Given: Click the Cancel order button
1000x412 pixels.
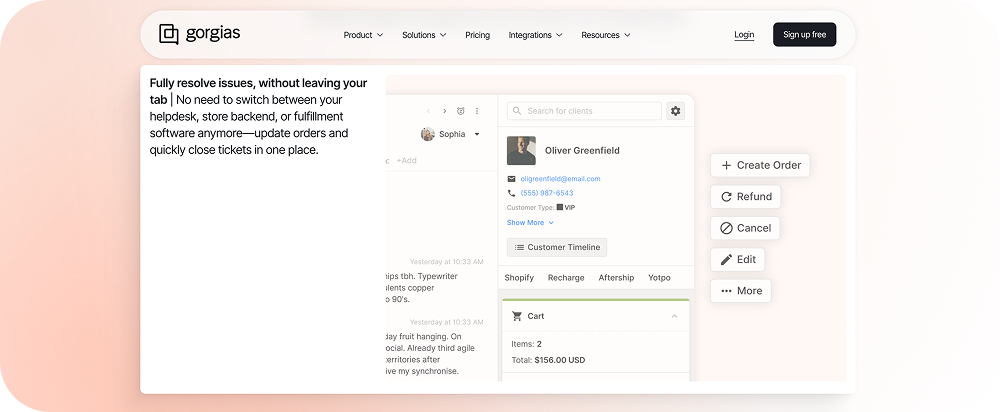Looking at the screenshot, I should 745,228.
